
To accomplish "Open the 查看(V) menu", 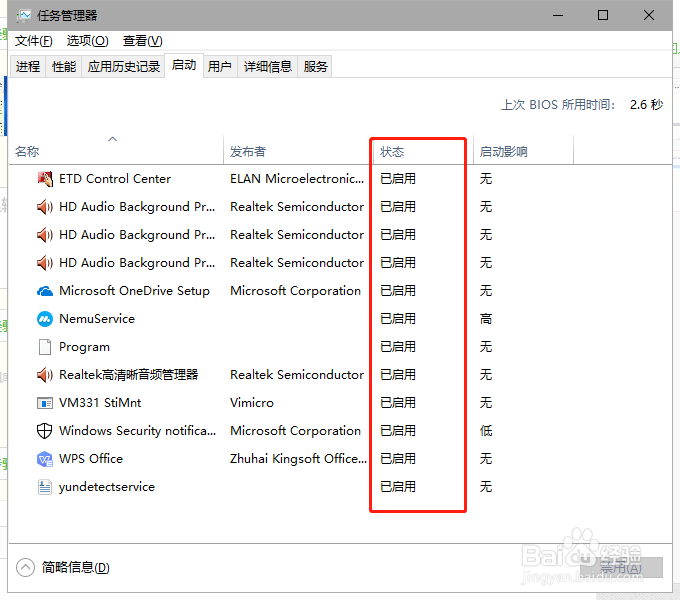I will (x=142, y=41).
